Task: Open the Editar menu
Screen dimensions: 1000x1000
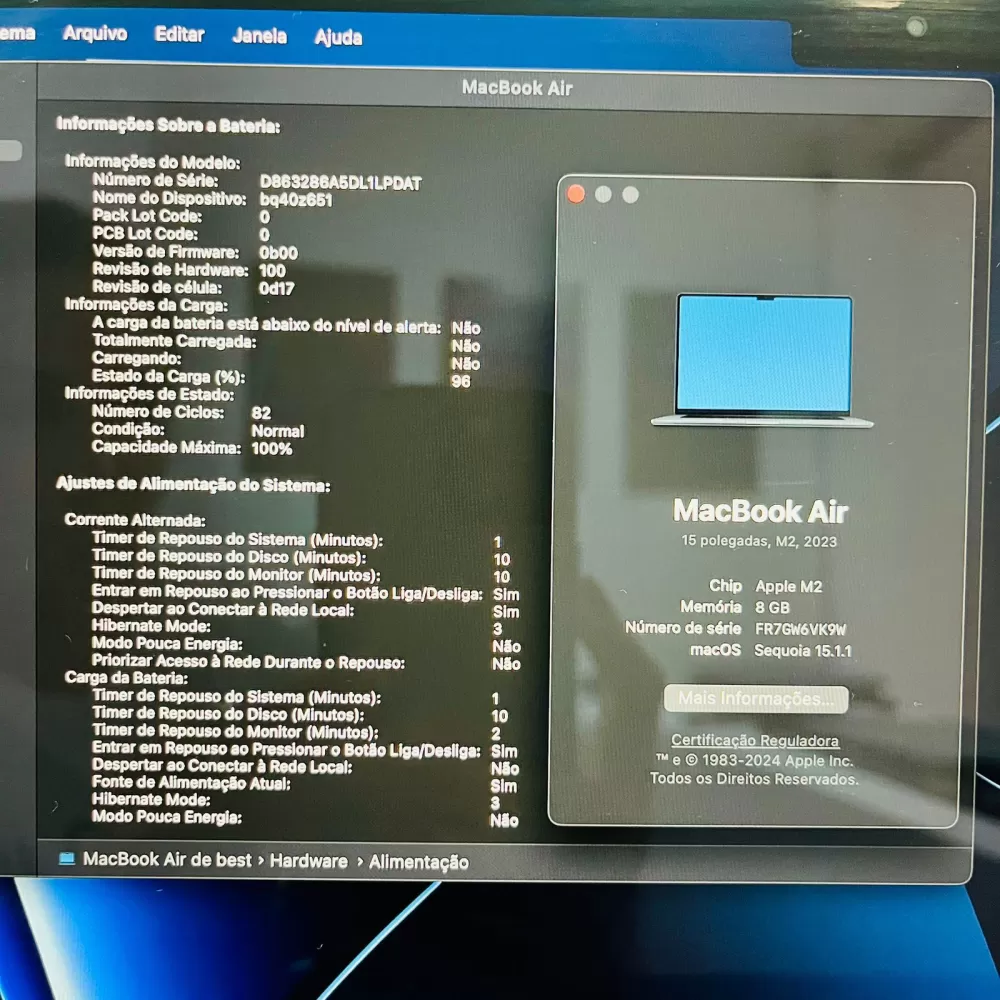Action: click(x=179, y=34)
